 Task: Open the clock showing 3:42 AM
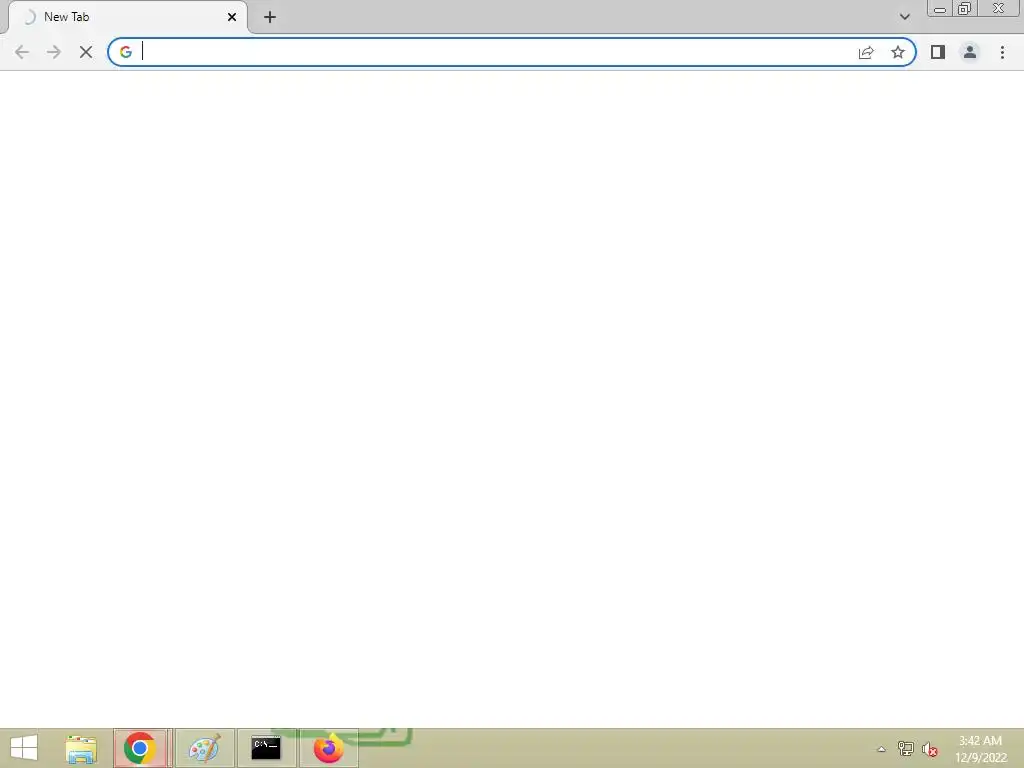click(x=980, y=749)
